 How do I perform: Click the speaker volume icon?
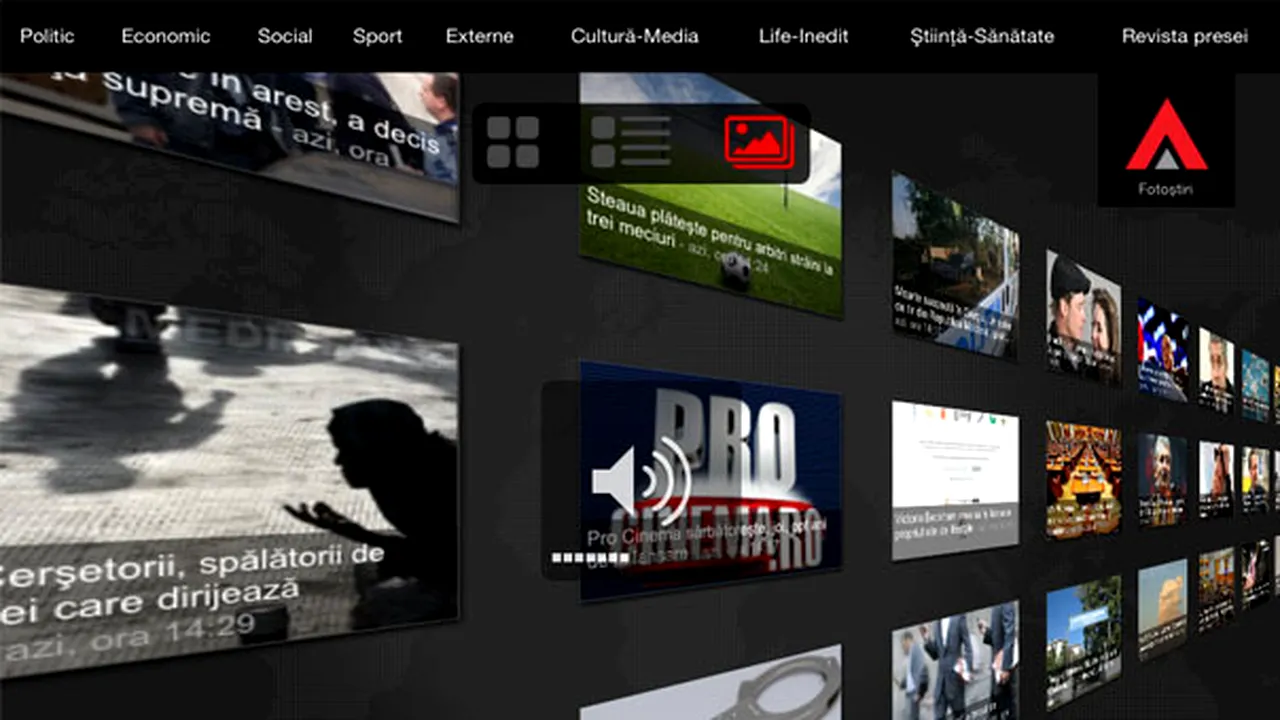[641, 481]
